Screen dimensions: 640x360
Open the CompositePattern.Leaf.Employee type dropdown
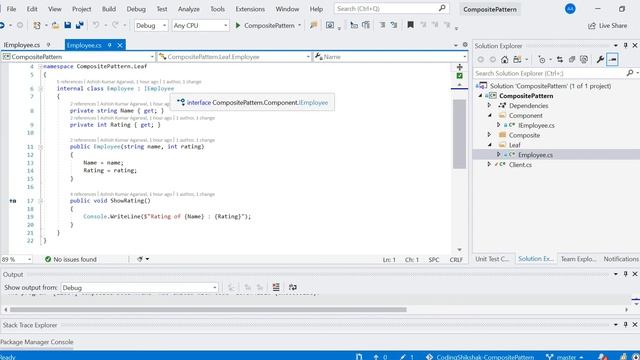click(x=235, y=57)
